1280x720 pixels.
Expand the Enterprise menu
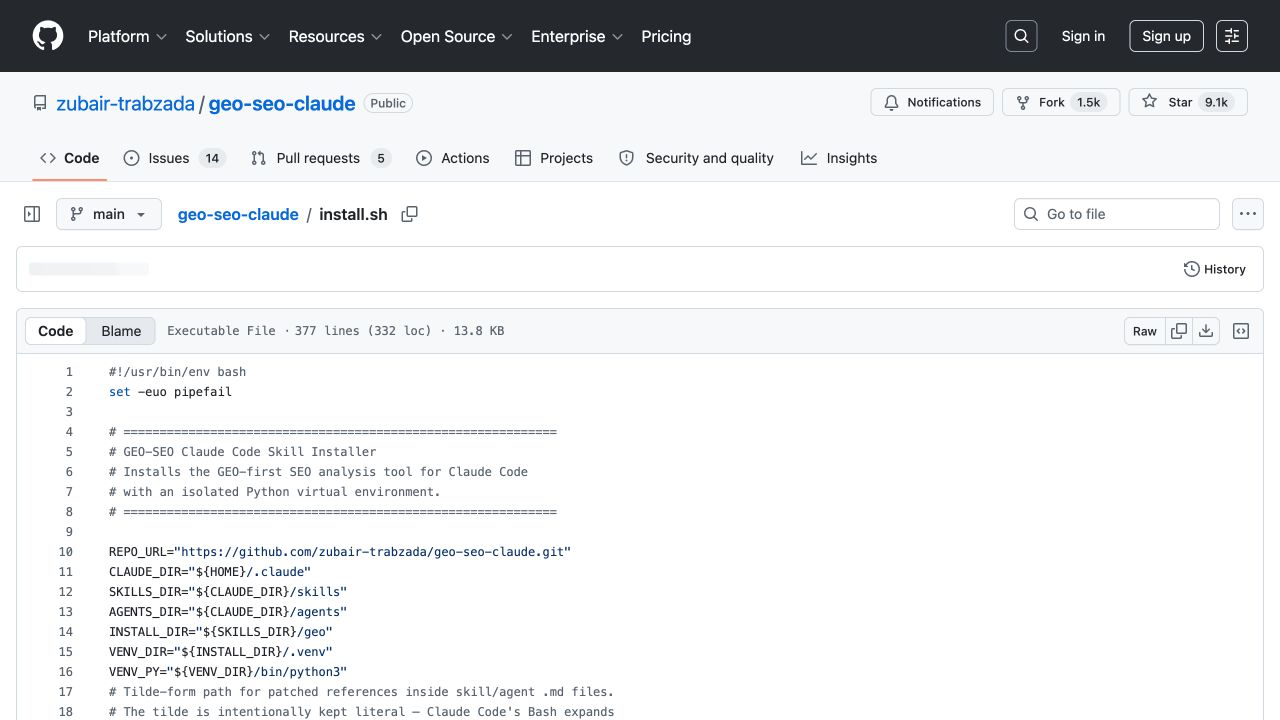click(577, 36)
